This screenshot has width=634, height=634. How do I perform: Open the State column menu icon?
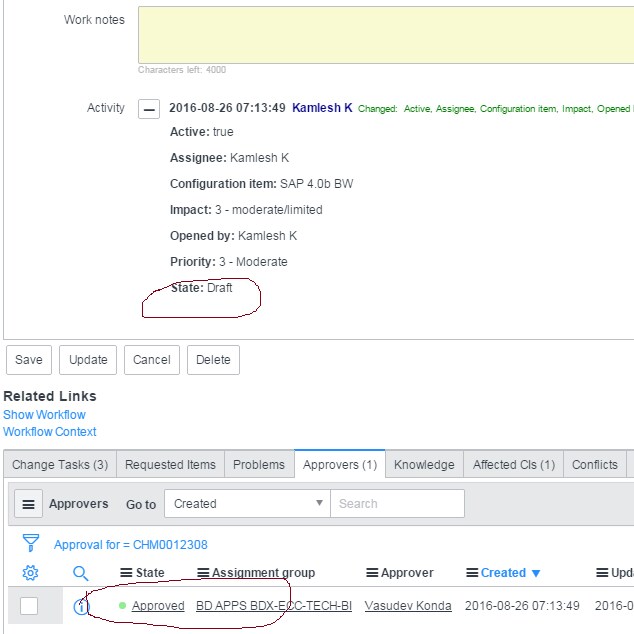click(x=126, y=573)
